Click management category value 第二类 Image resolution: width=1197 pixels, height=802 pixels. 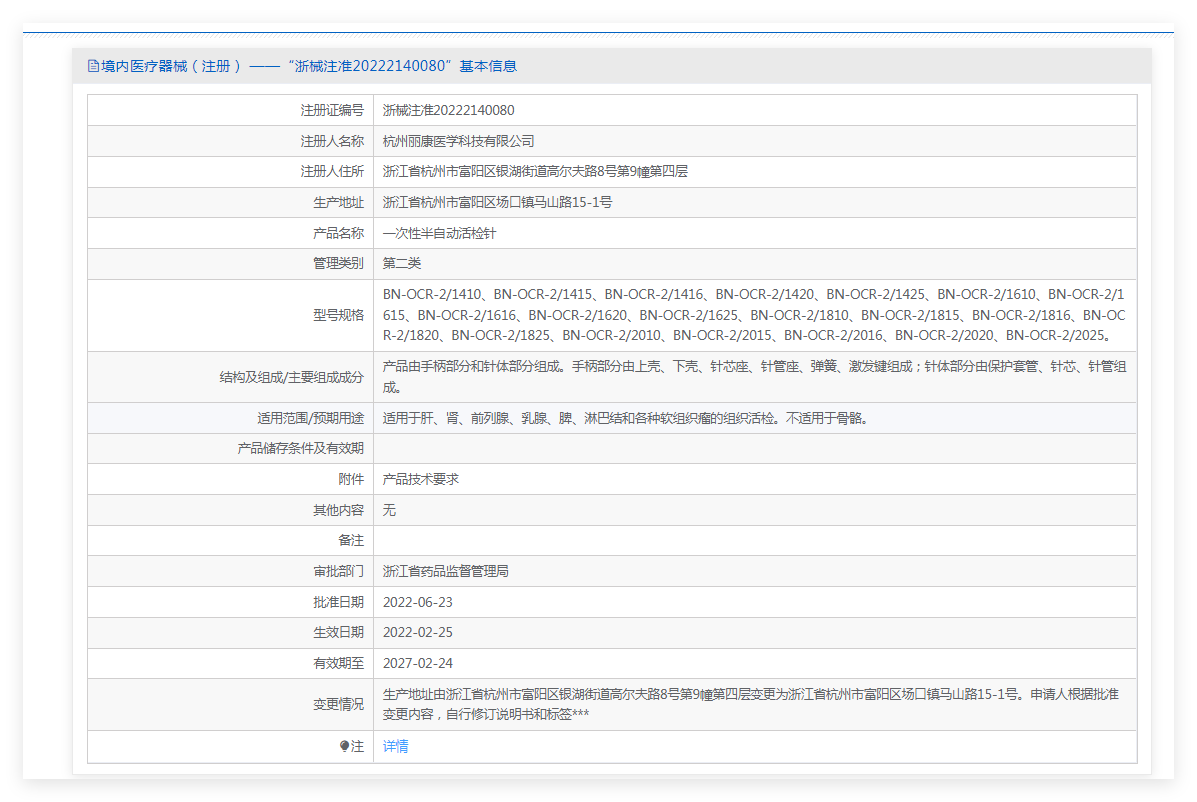402,263
